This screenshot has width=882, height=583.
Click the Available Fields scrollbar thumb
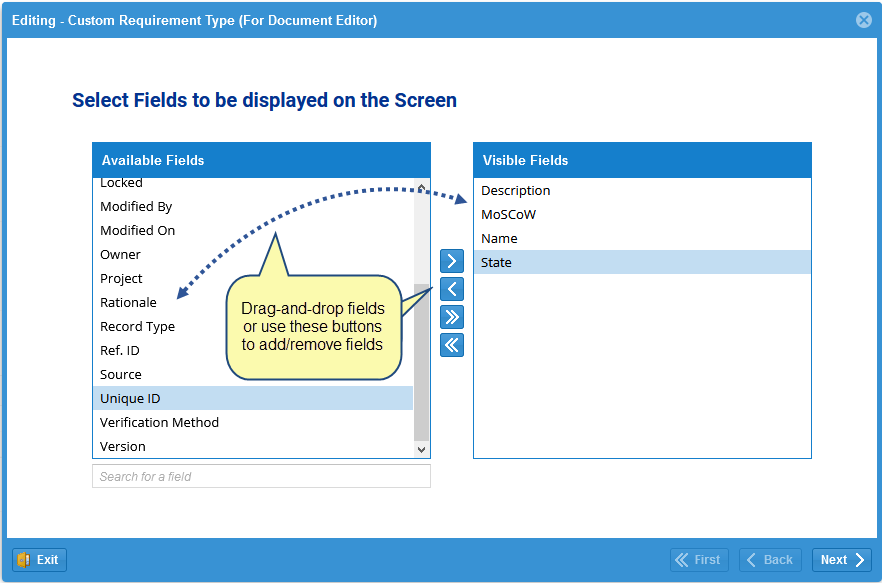coord(421,362)
